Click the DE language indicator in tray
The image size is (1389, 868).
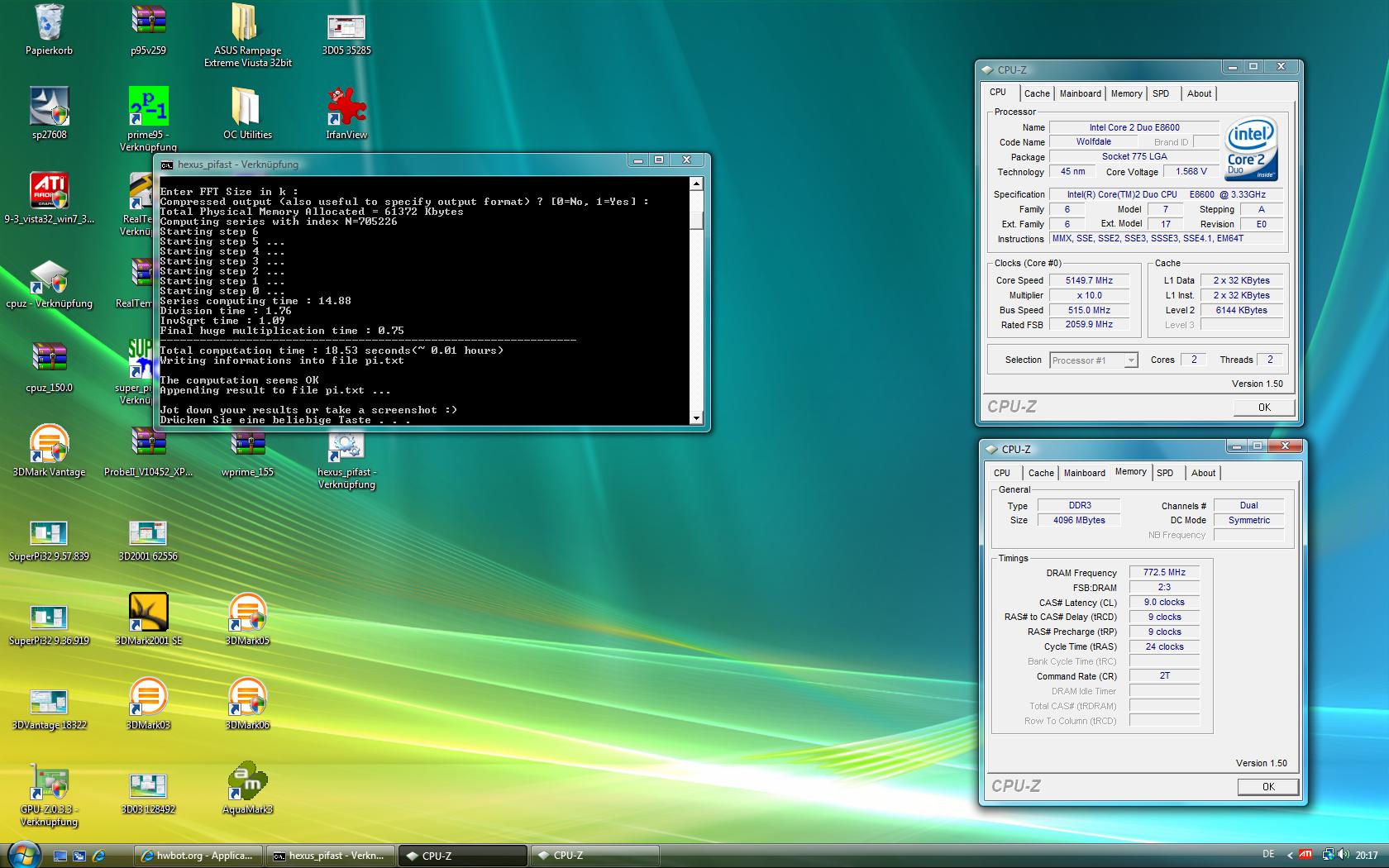point(1268,856)
